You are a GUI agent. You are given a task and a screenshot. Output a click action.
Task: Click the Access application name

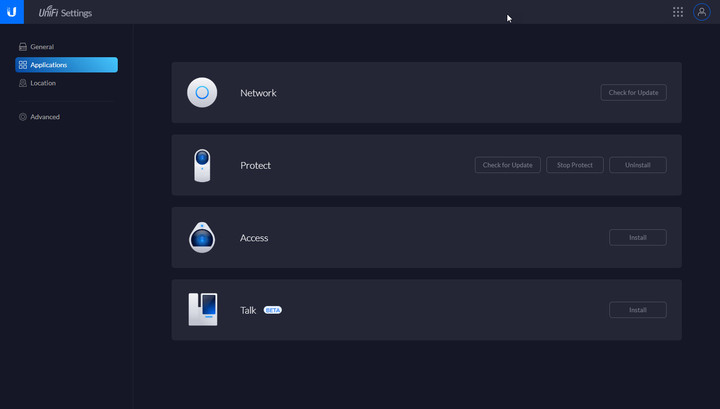tap(254, 238)
